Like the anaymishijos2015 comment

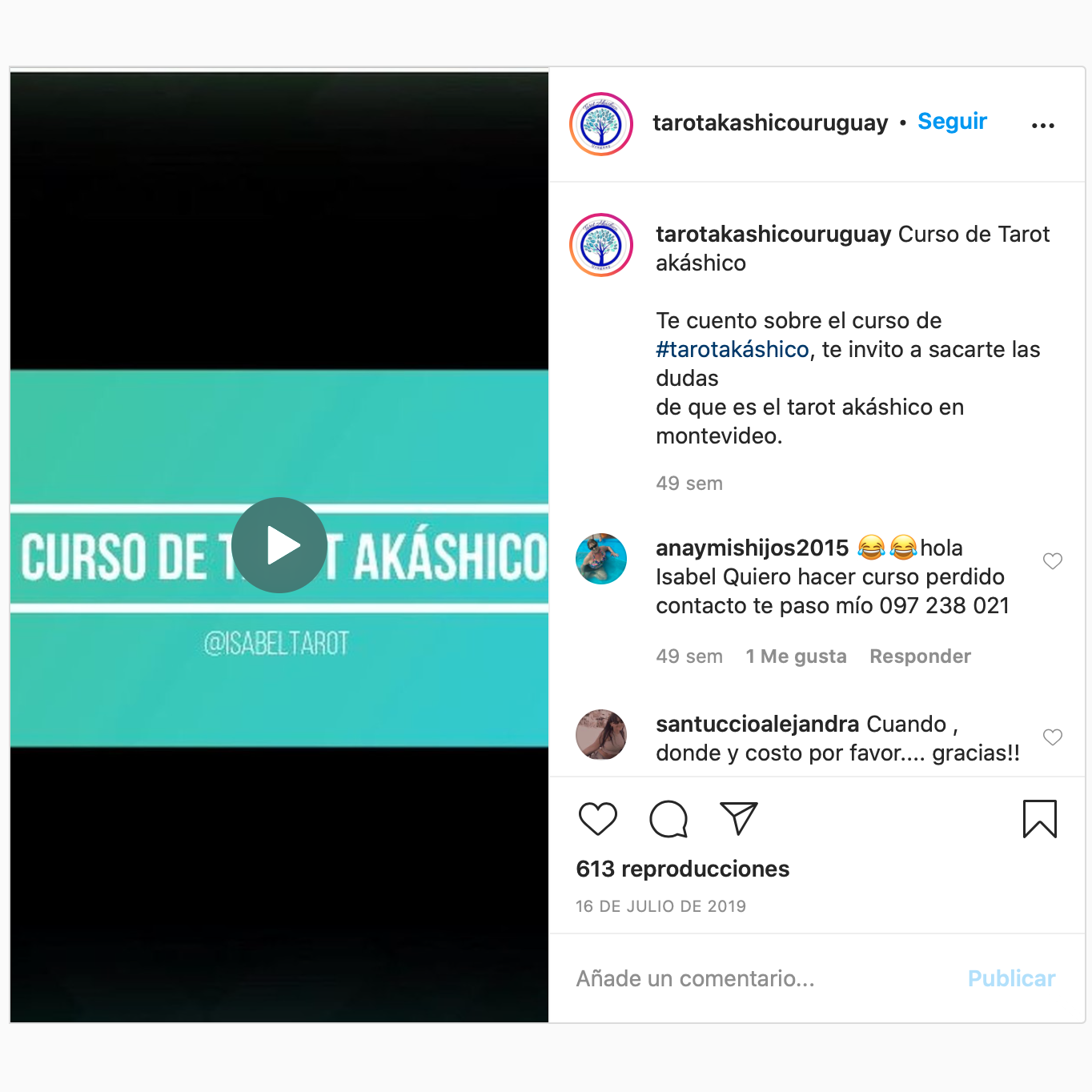pos(1053,560)
